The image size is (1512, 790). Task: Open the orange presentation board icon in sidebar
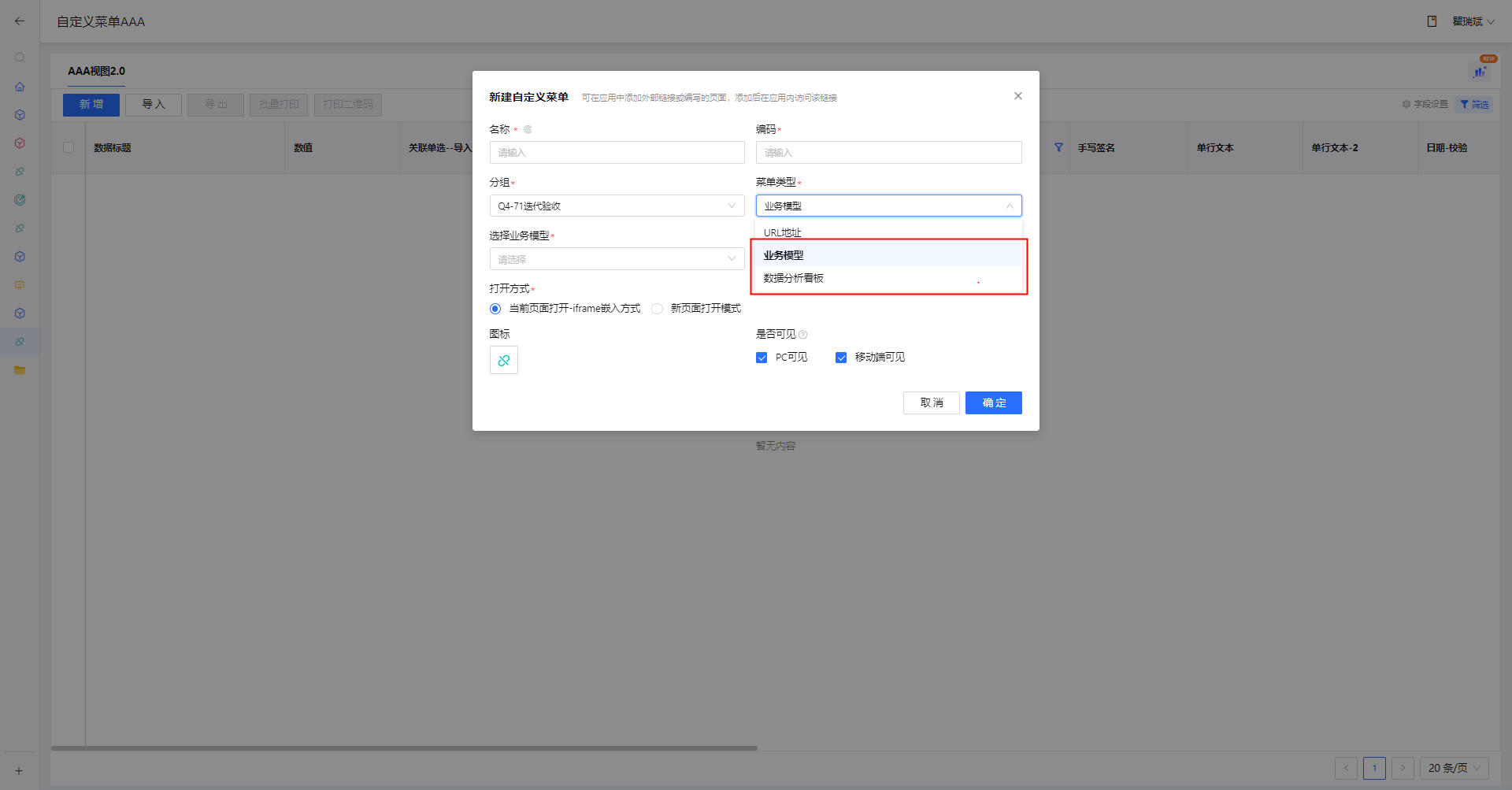point(20,285)
